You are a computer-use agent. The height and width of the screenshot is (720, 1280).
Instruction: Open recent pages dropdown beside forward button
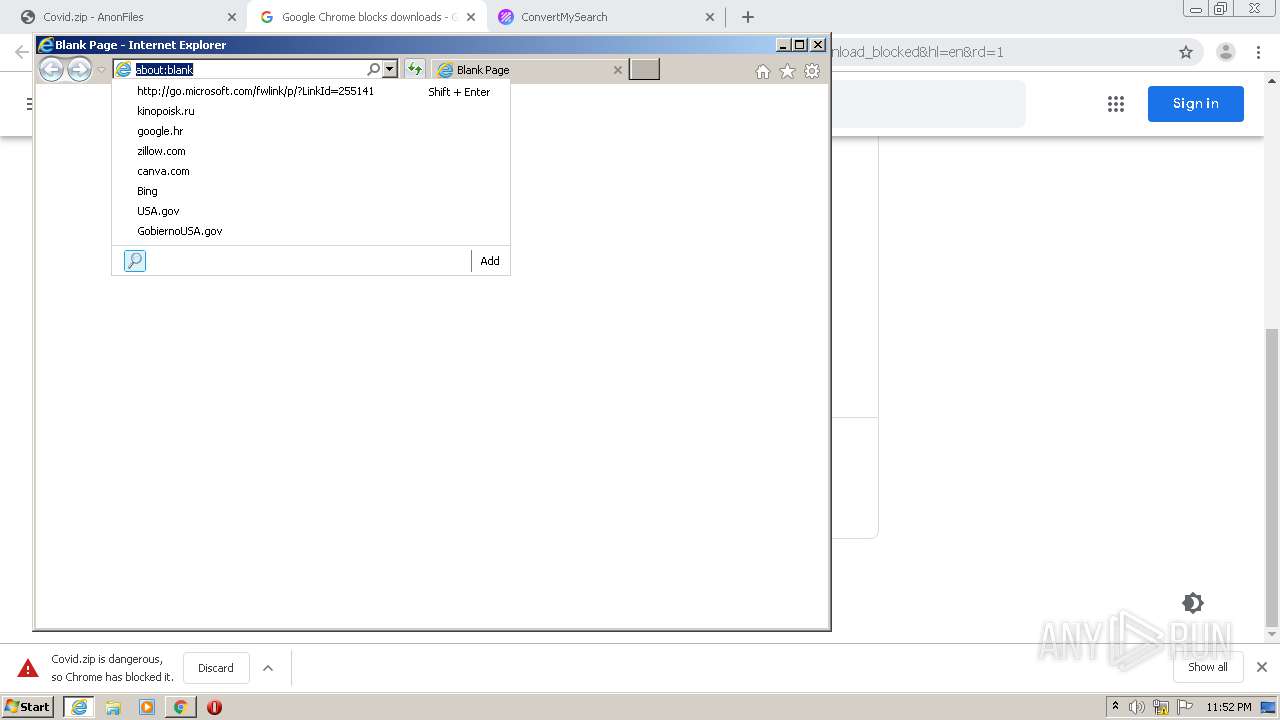(101, 70)
